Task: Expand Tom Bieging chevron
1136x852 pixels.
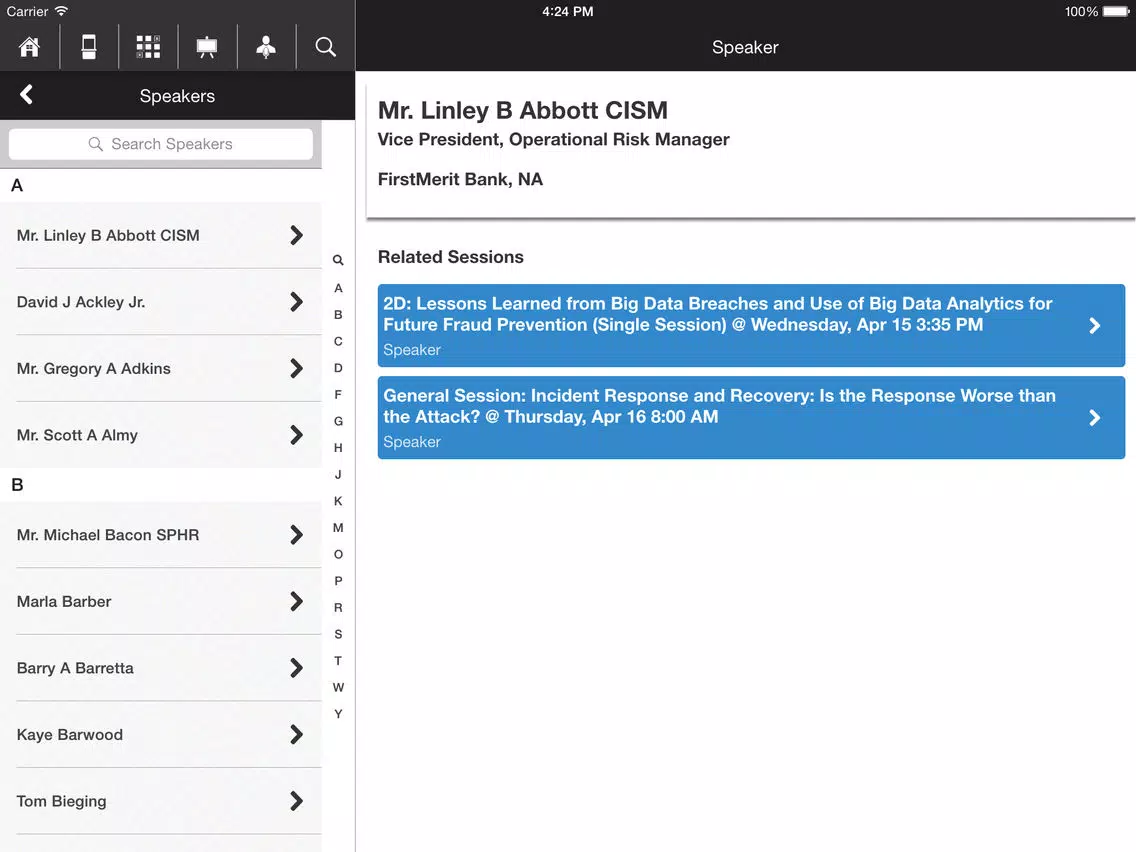Action: click(296, 801)
